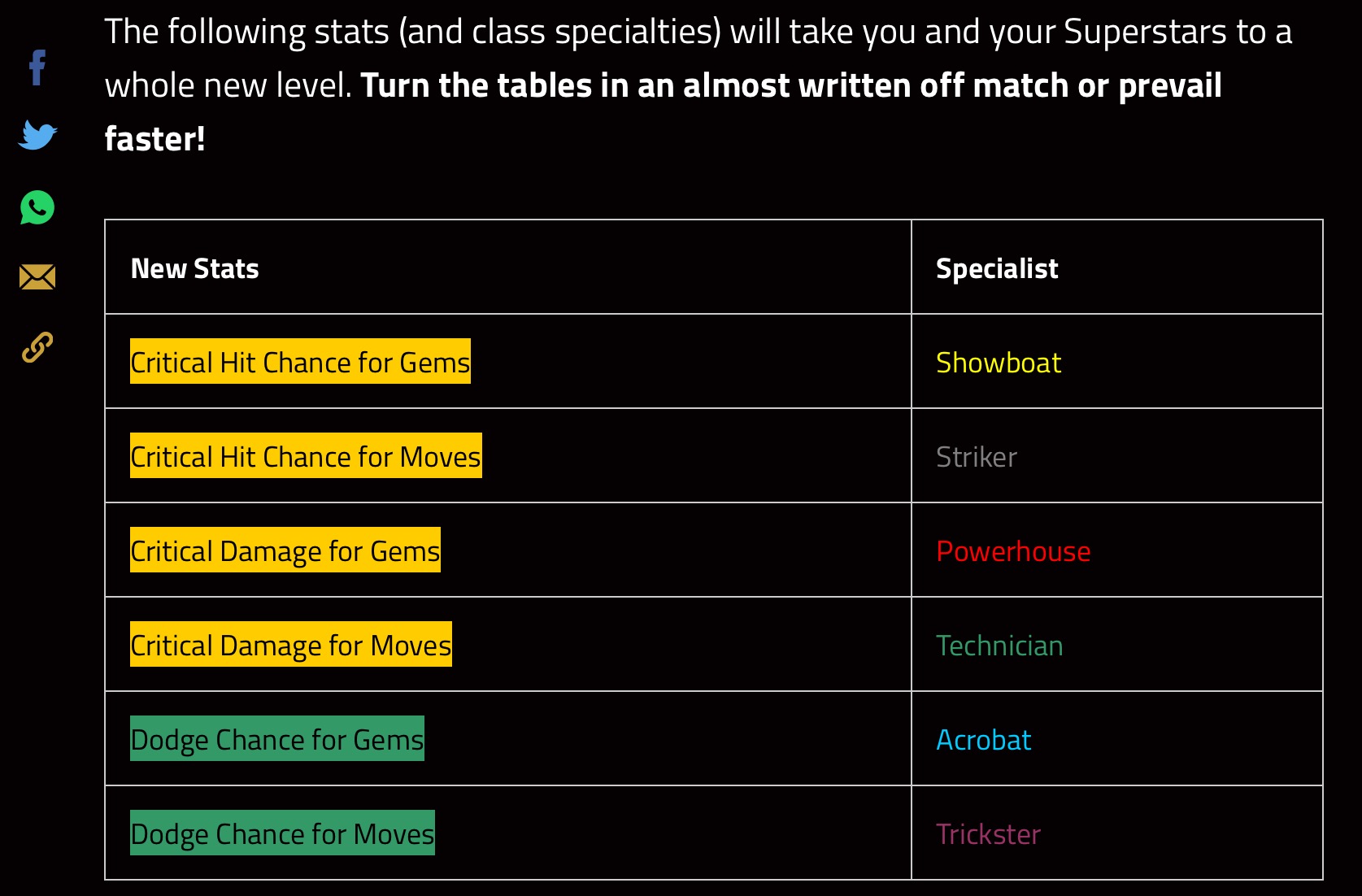The image size is (1362, 896).
Task: Copy the page link icon
Action: pyautogui.click(x=37, y=347)
